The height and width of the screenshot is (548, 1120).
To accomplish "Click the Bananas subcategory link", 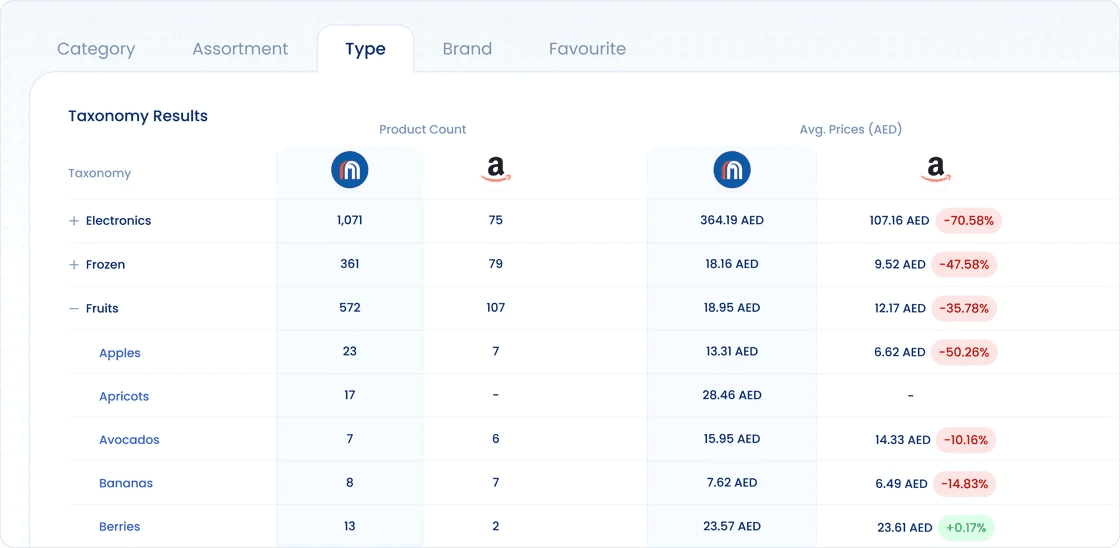I will pos(126,483).
